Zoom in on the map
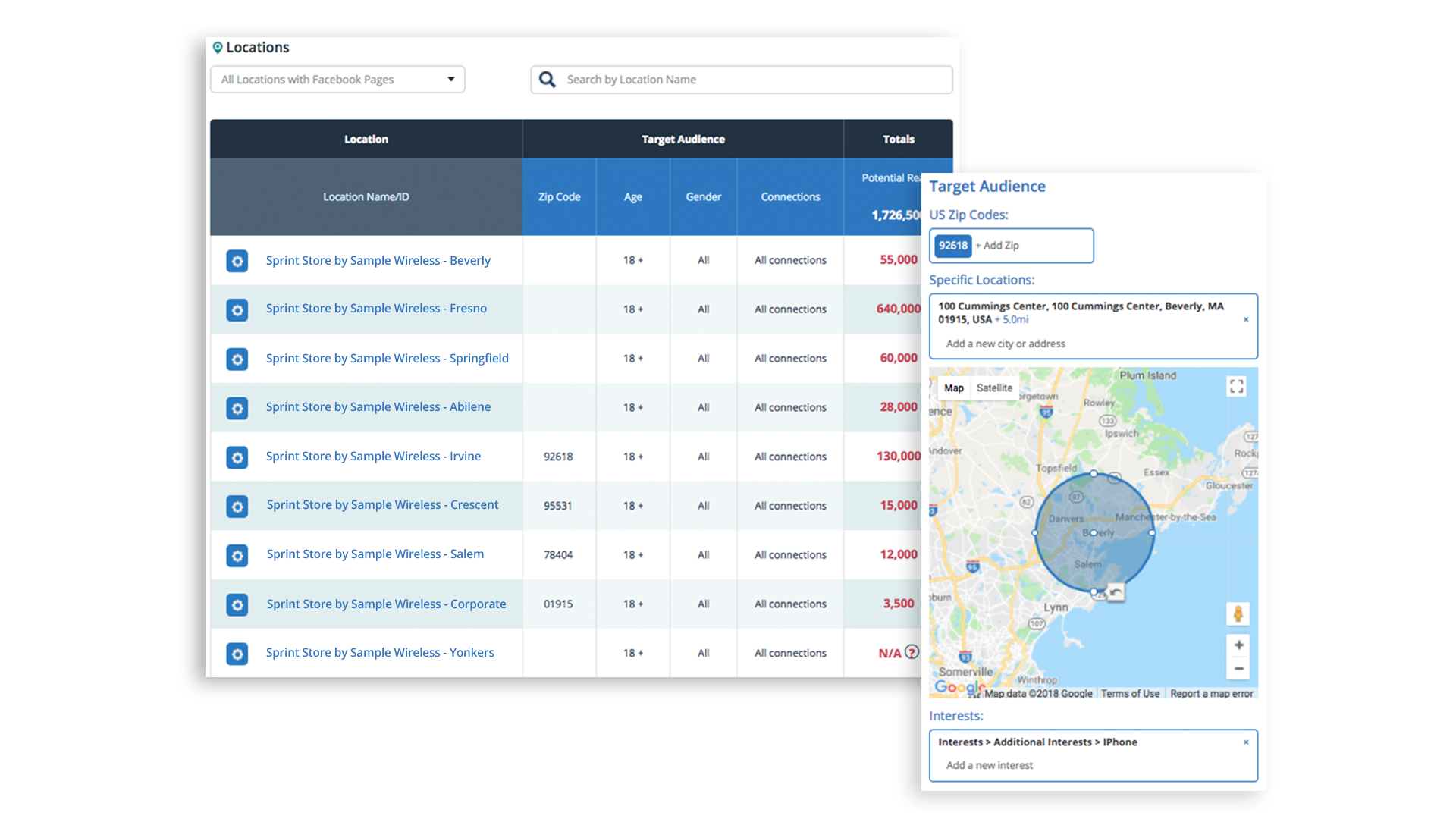This screenshot has width=1456, height=819. point(1238,645)
